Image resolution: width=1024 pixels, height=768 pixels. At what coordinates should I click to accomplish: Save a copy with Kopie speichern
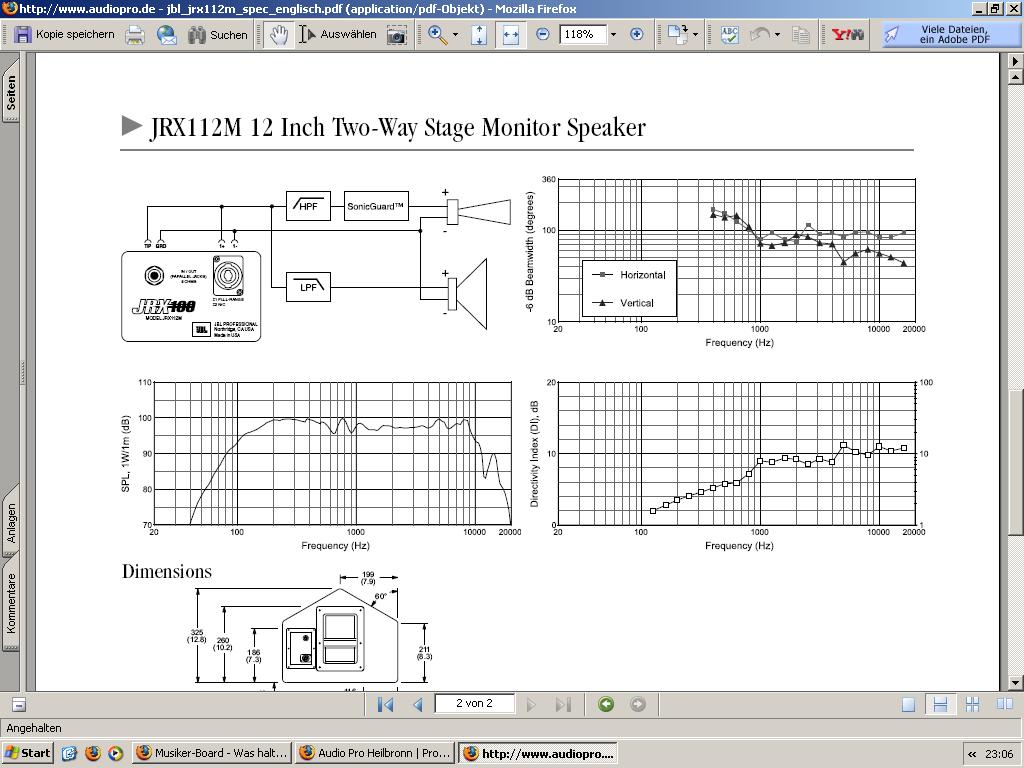point(65,35)
